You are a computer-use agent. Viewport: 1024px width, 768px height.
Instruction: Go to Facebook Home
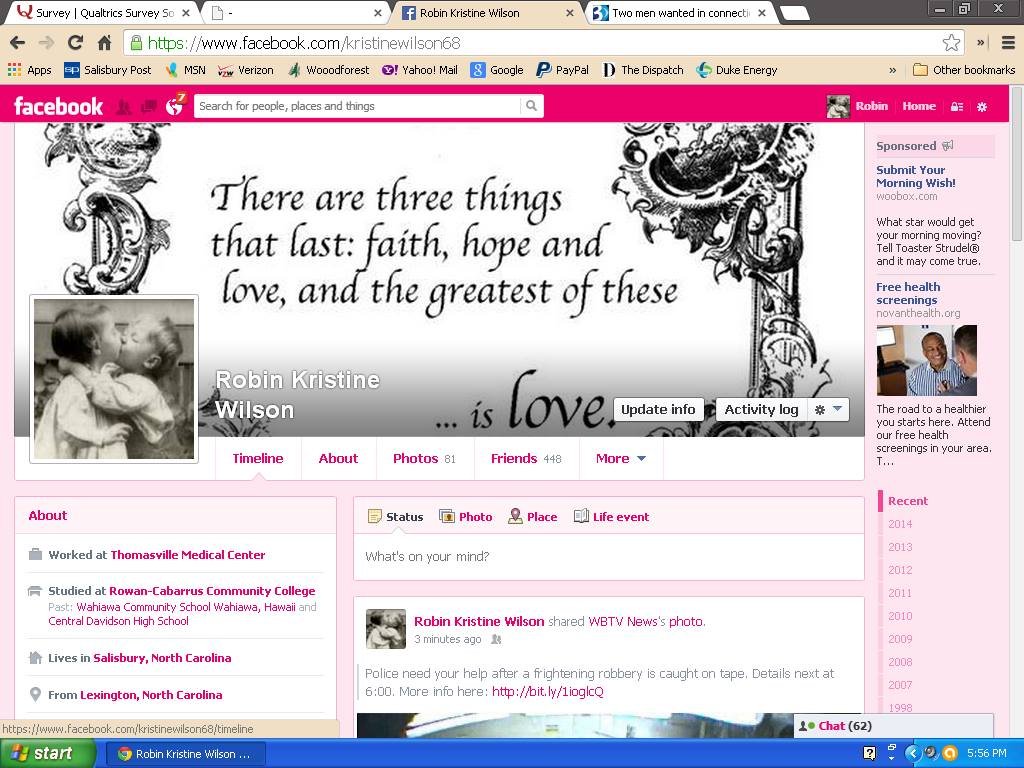tap(919, 106)
